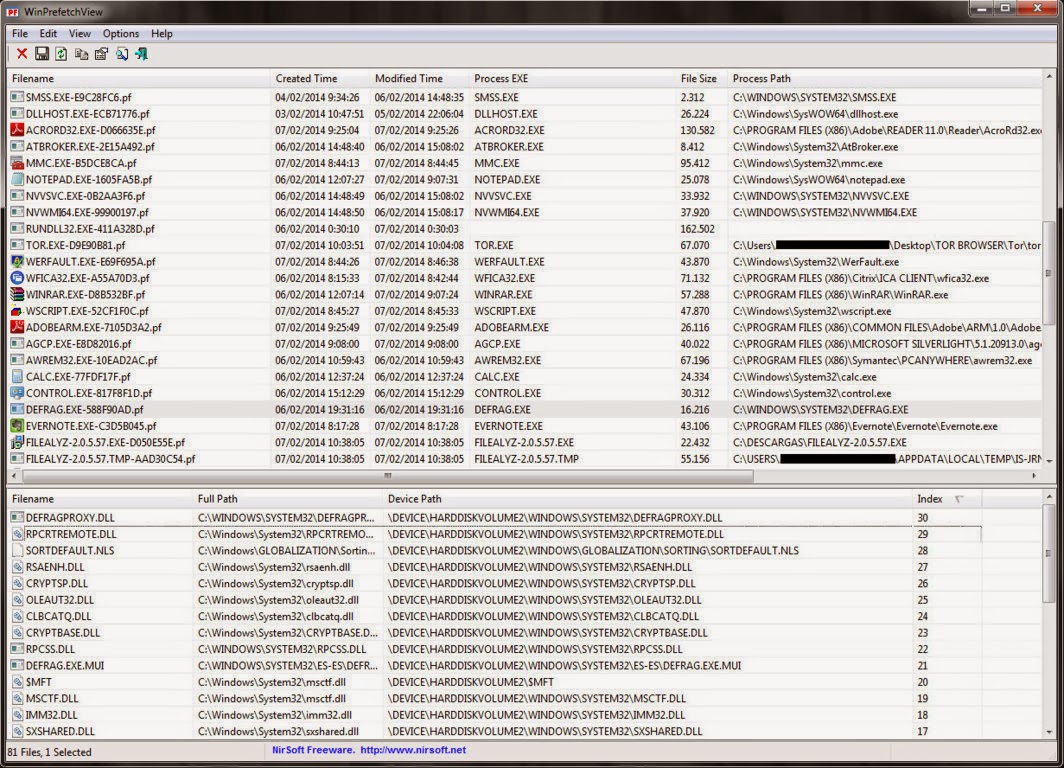Click the Adobe icon beside ADOBEARM.EXE-7105D3A2.pf
Screen dimensions: 1064x768
[17, 327]
